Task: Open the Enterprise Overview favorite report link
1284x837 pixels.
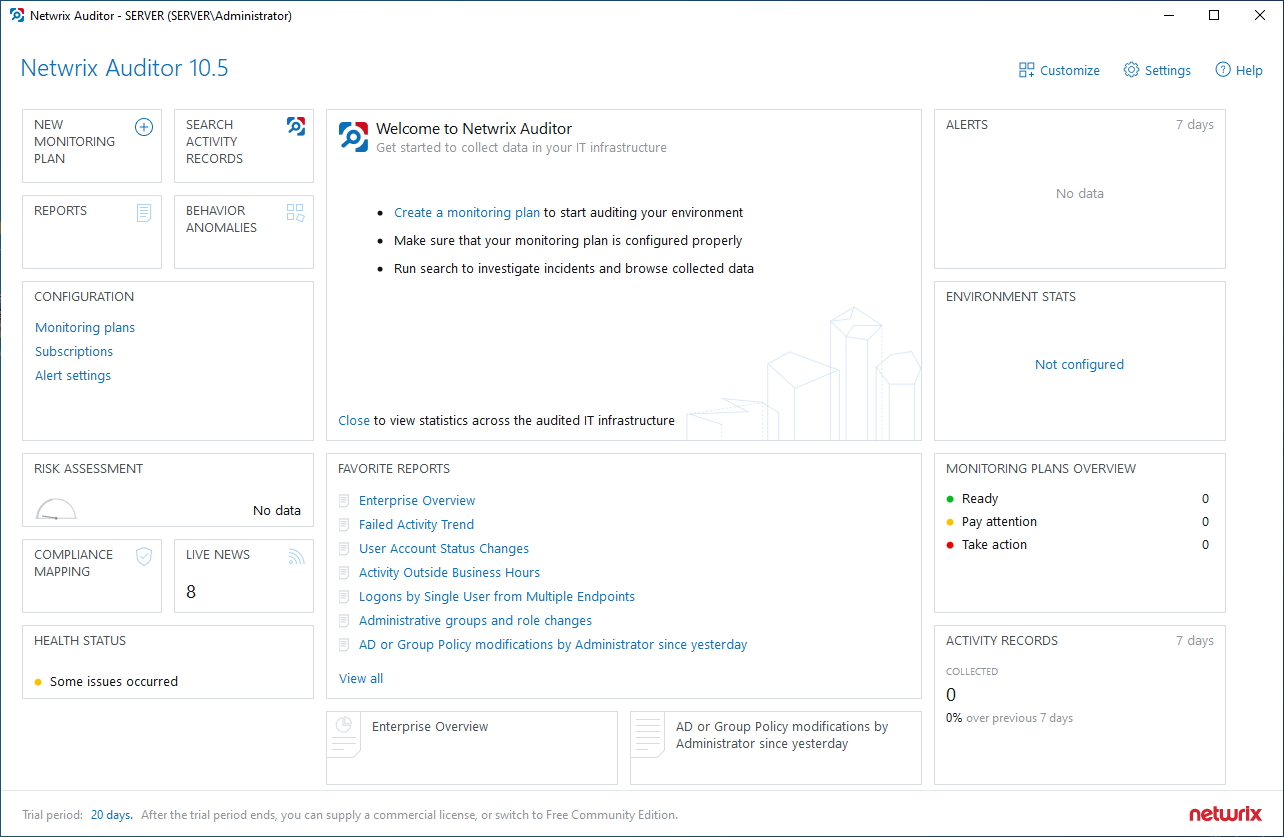Action: pyautogui.click(x=417, y=500)
